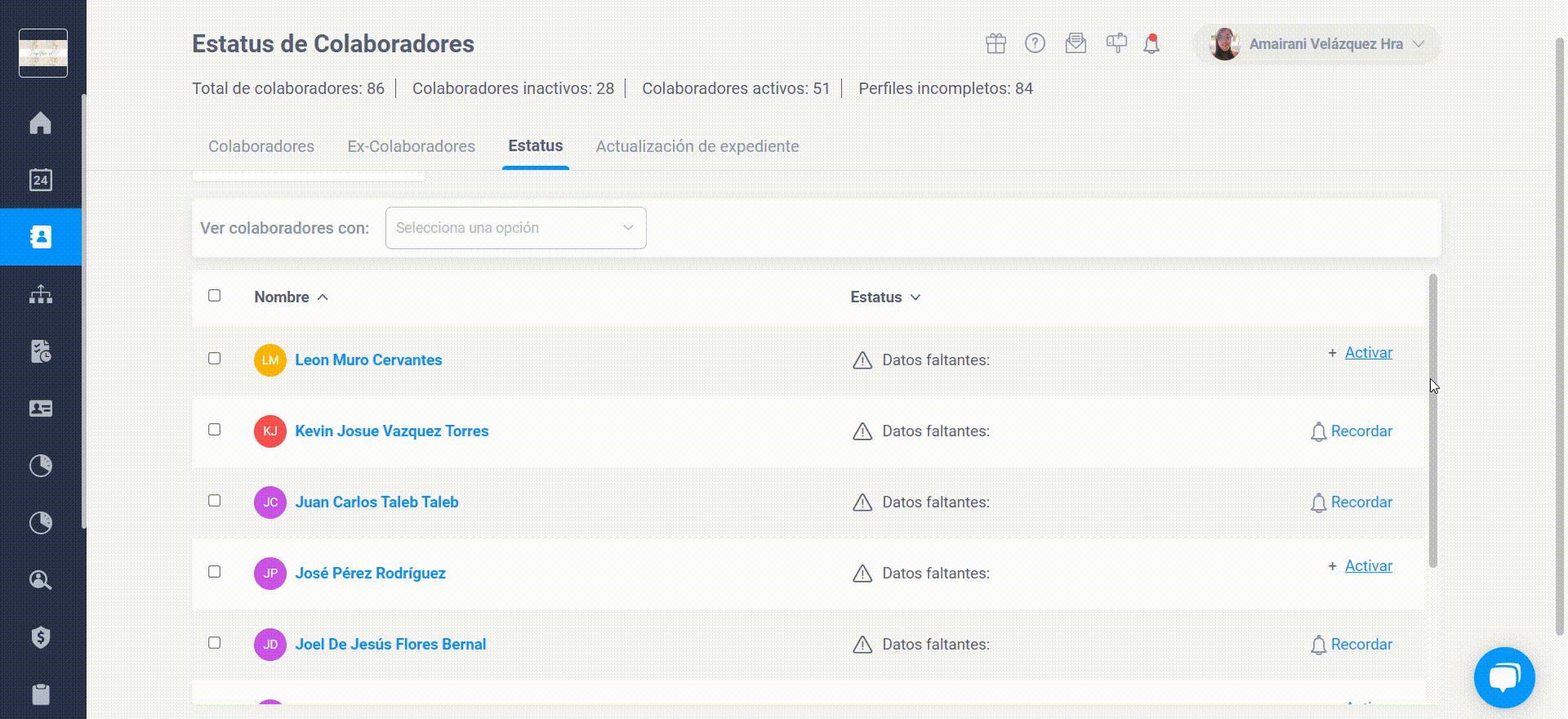Open the shield dollar icon in sidebar
The height and width of the screenshot is (719, 1568).
coord(40,637)
